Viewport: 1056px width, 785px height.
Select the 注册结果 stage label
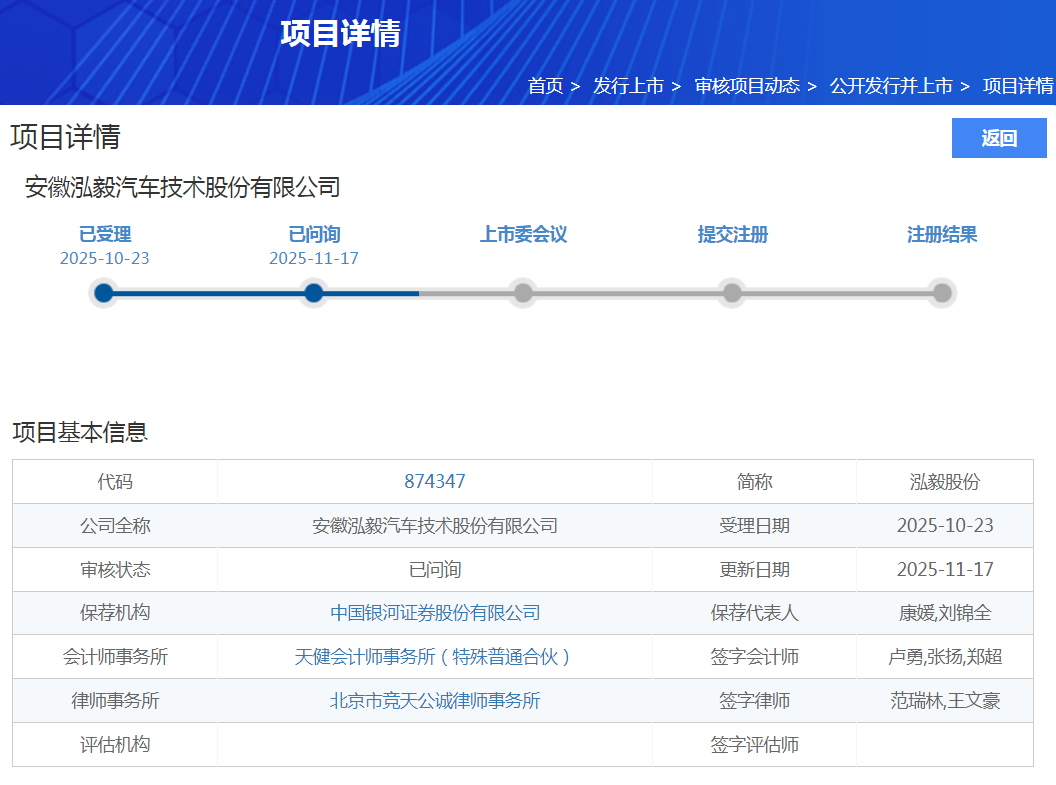pyautogui.click(x=942, y=235)
